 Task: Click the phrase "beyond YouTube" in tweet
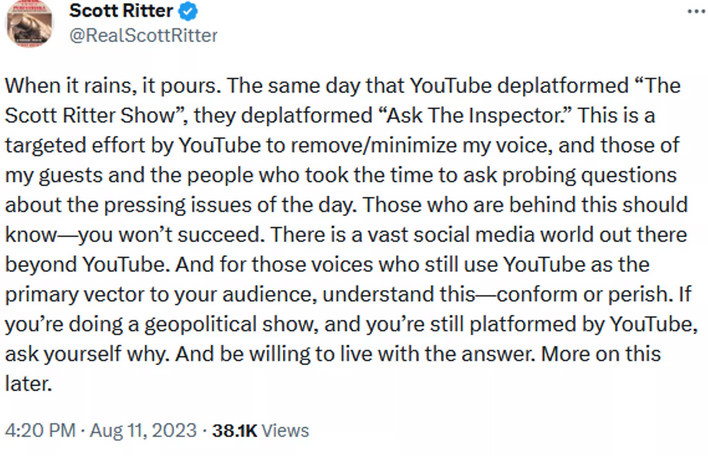pyautogui.click(x=85, y=265)
